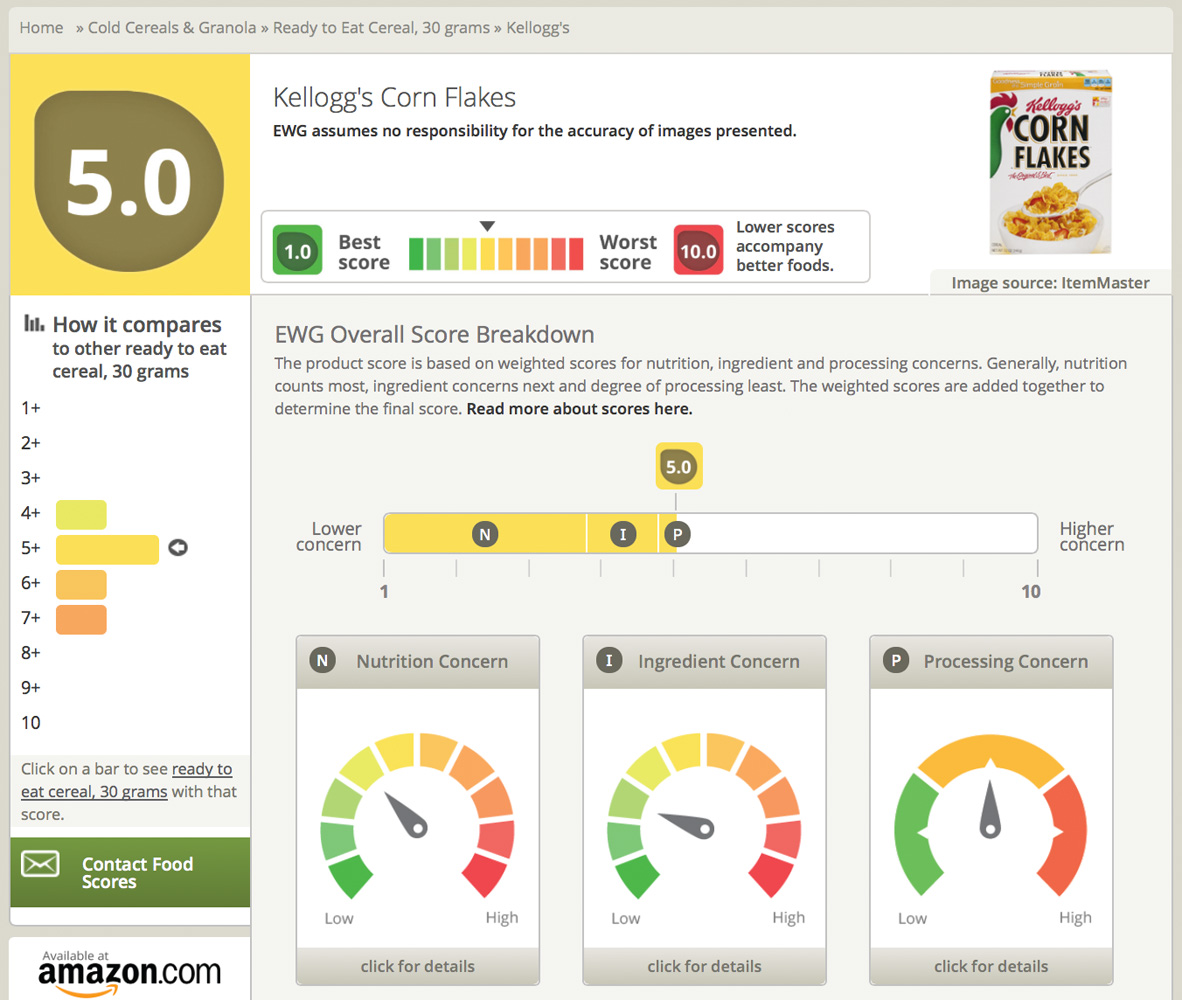
Task: Click the Image source: ItemMaster label
Action: click(x=1050, y=283)
